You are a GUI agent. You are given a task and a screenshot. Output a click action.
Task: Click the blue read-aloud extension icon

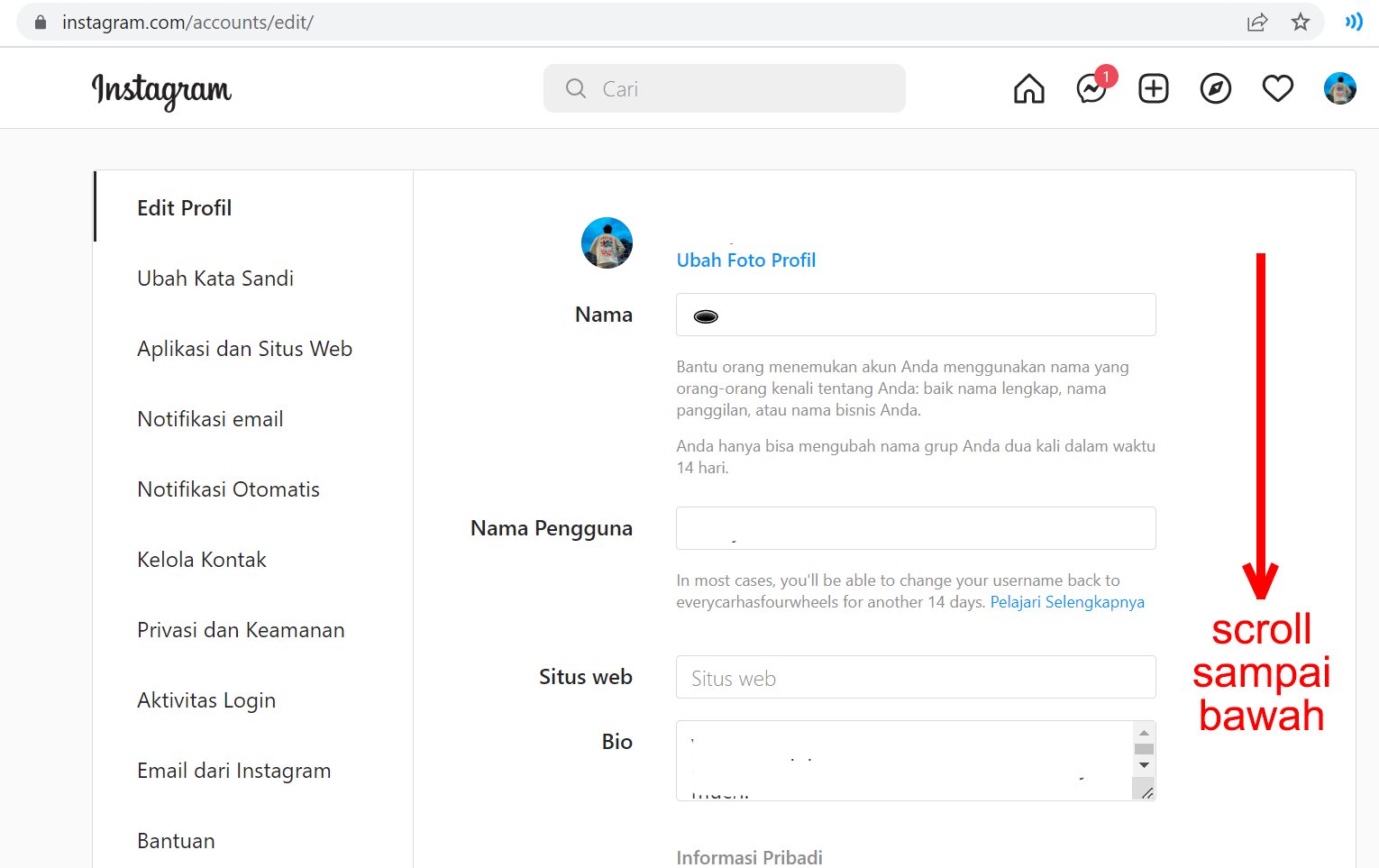(x=1353, y=22)
